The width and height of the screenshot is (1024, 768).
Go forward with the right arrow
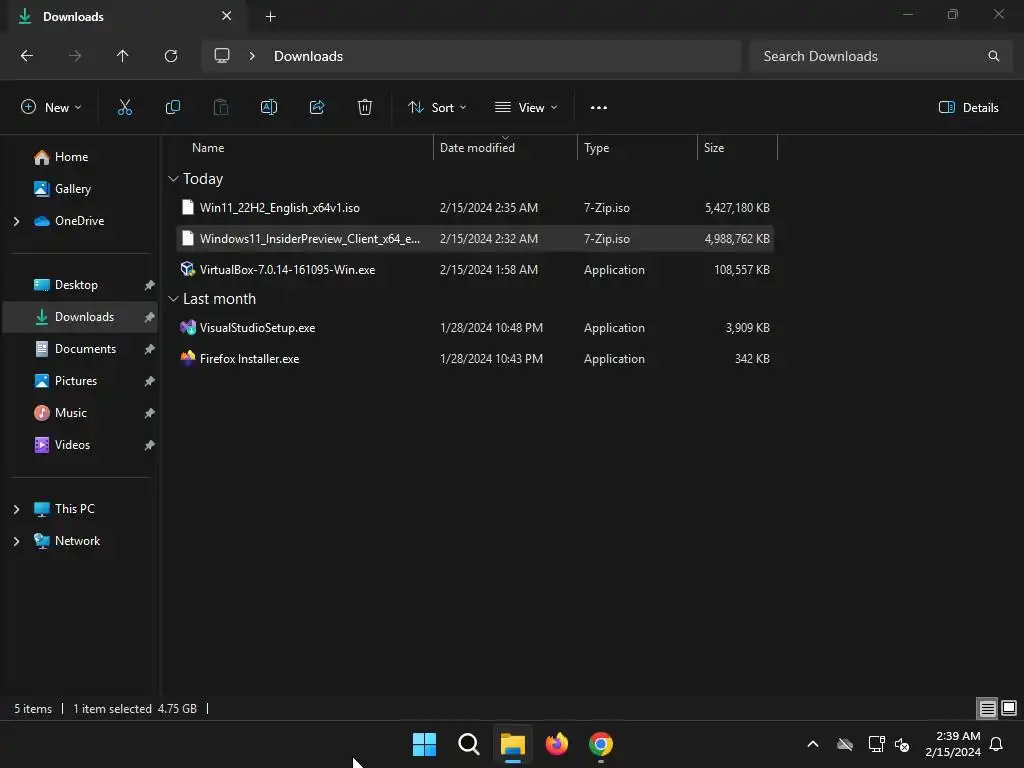75,56
